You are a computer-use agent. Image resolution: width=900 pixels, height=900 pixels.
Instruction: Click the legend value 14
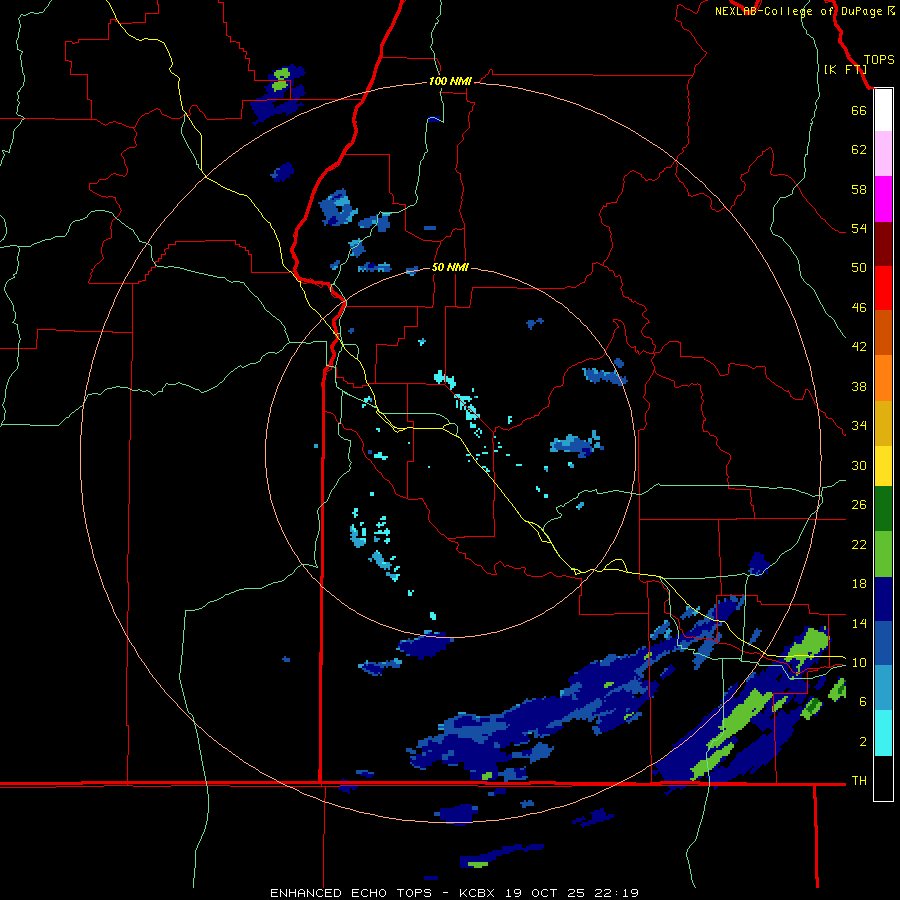pyautogui.click(x=859, y=623)
